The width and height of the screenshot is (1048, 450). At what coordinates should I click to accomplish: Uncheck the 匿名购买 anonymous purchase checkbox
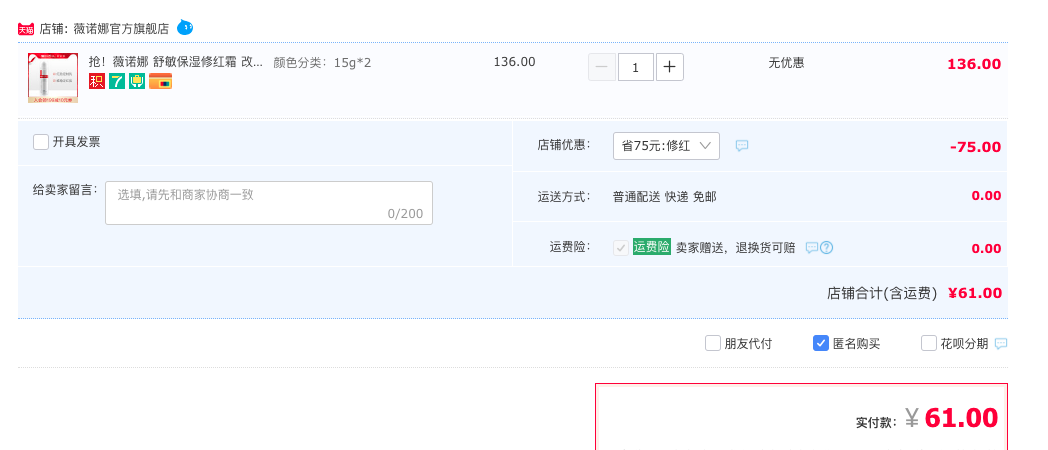coord(821,344)
